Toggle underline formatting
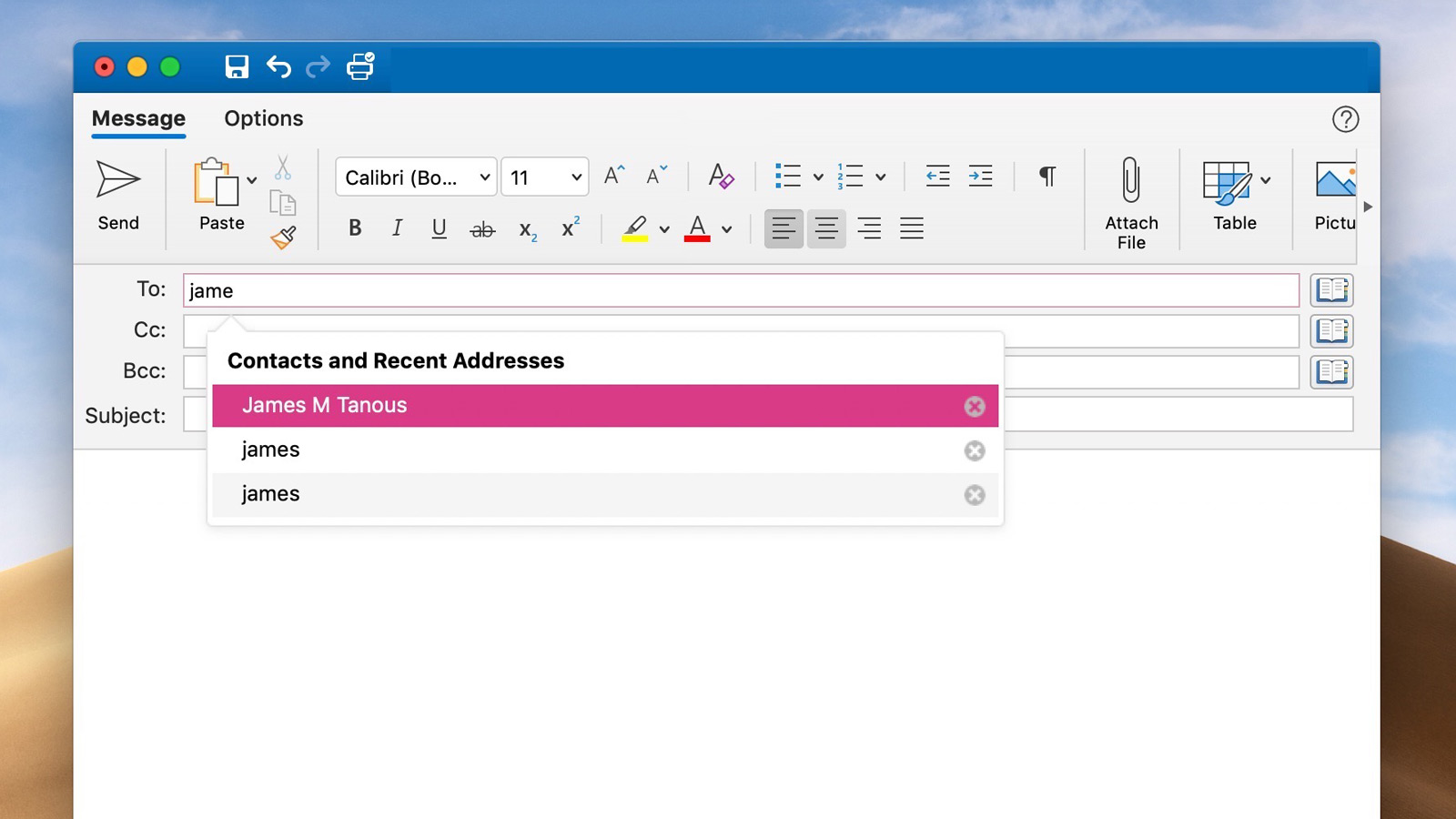Image resolution: width=1456 pixels, height=819 pixels. pyautogui.click(x=439, y=228)
